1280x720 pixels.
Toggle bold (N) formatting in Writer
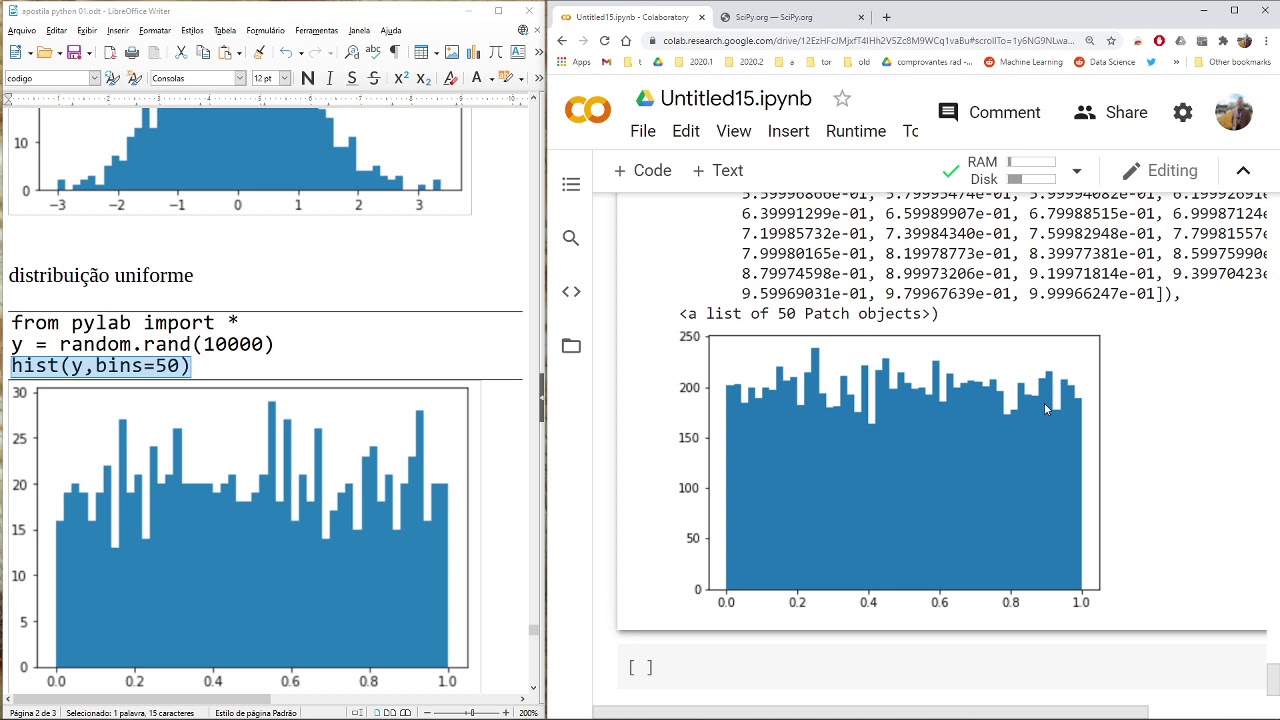(308, 78)
